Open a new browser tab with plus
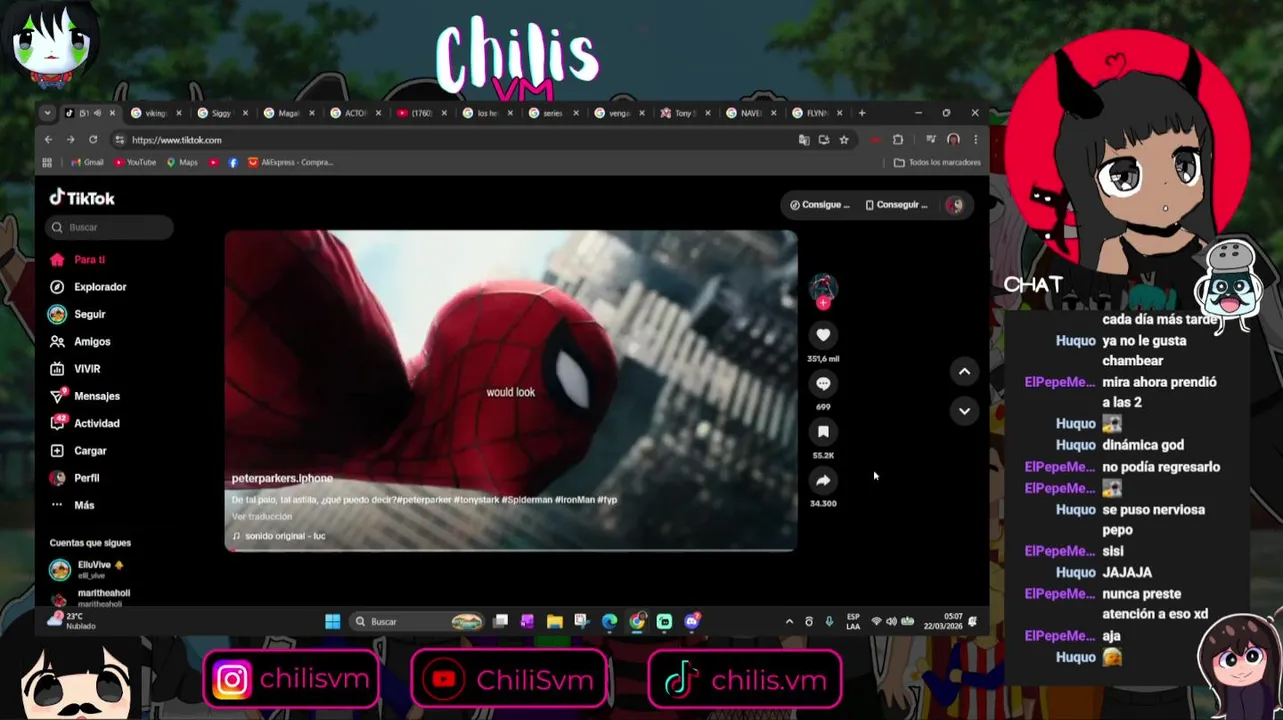1283x720 pixels. pos(862,113)
